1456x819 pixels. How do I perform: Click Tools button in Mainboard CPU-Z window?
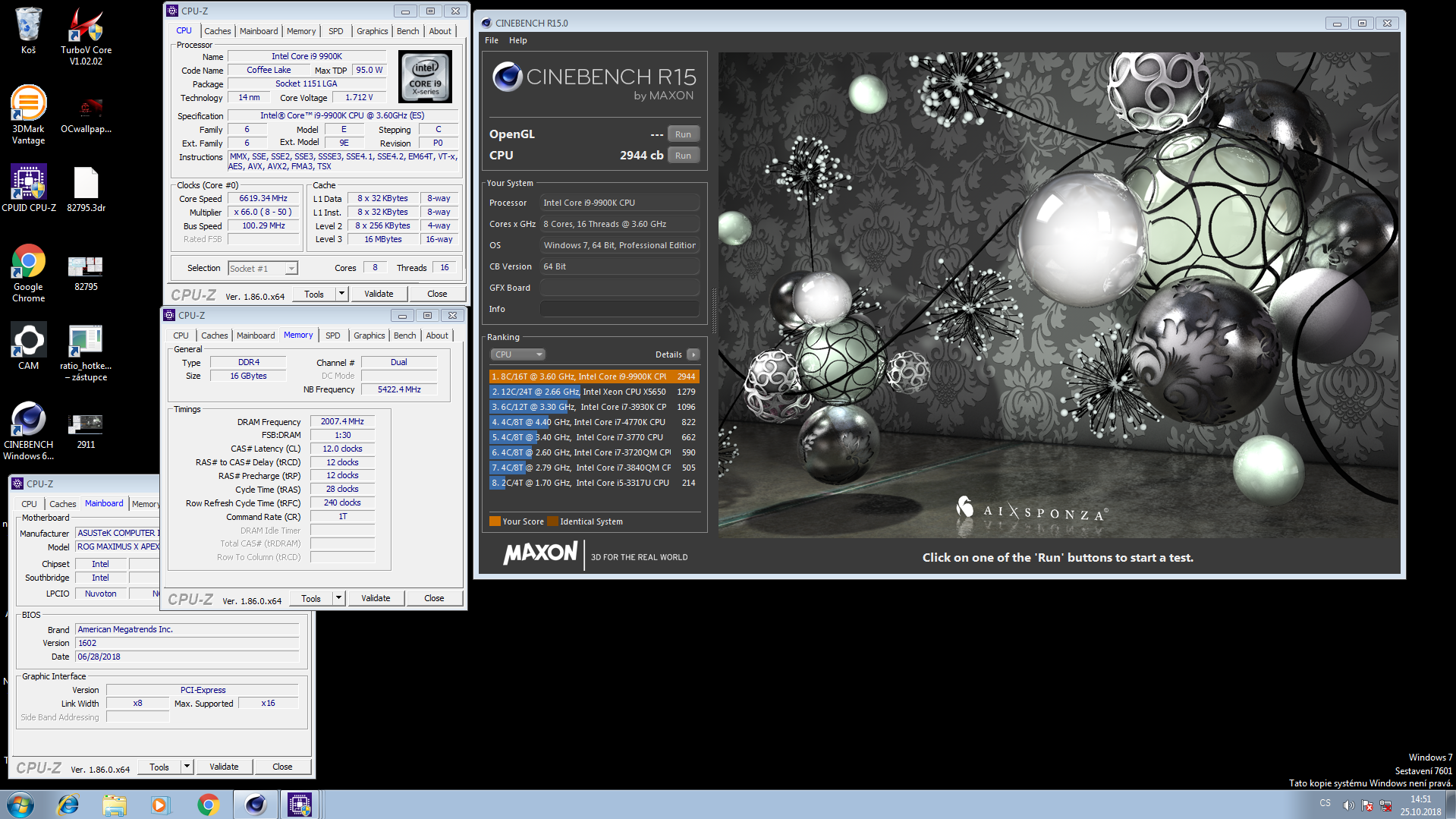click(159, 767)
